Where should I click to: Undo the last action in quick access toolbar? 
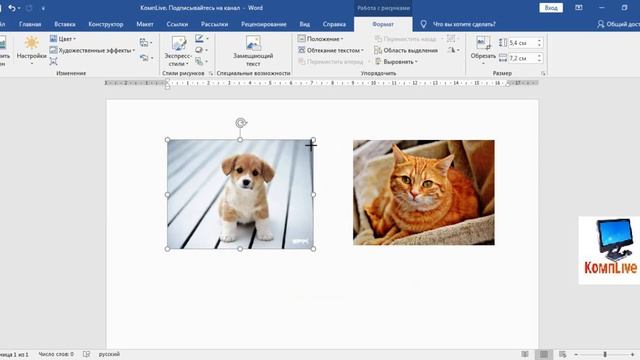coord(12,8)
